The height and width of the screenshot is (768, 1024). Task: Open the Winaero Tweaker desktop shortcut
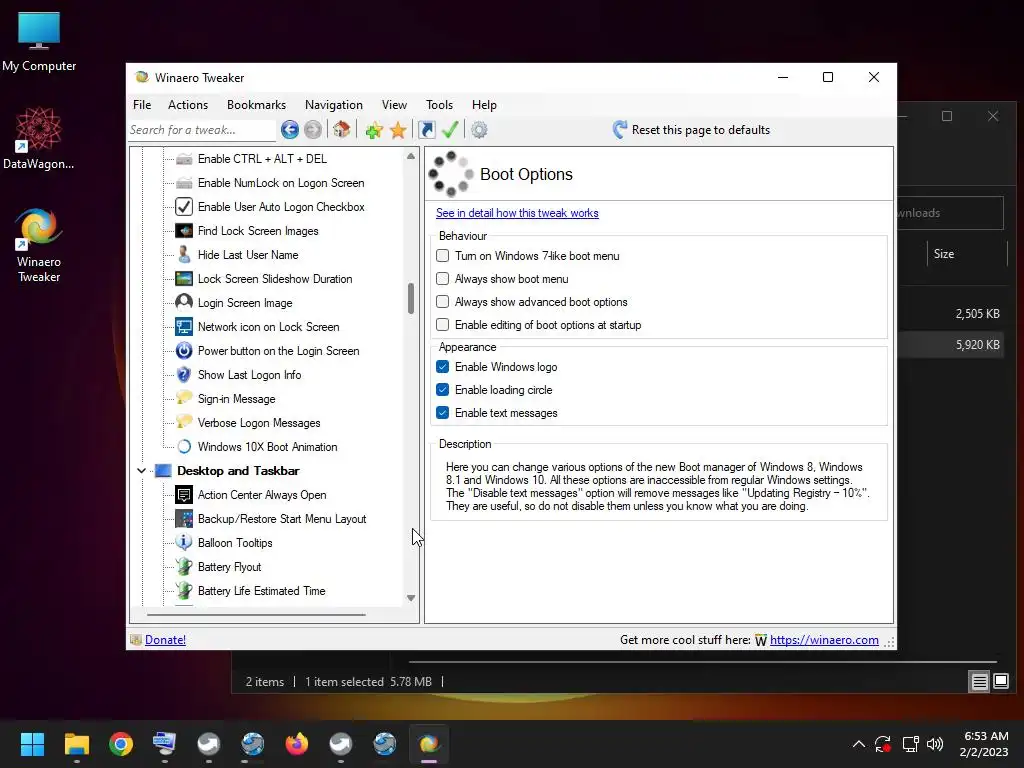pyautogui.click(x=39, y=246)
